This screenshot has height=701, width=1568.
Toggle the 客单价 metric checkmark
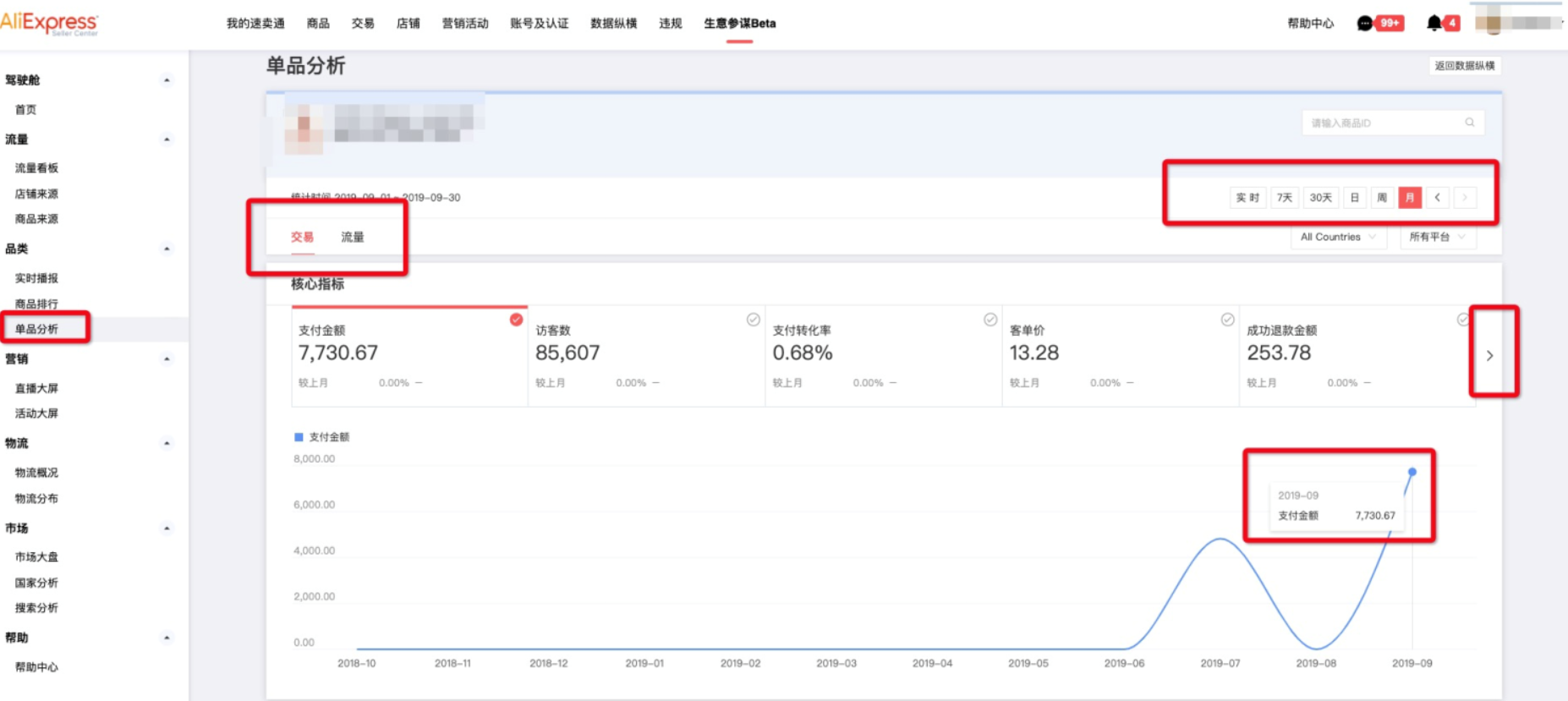click(x=1227, y=320)
